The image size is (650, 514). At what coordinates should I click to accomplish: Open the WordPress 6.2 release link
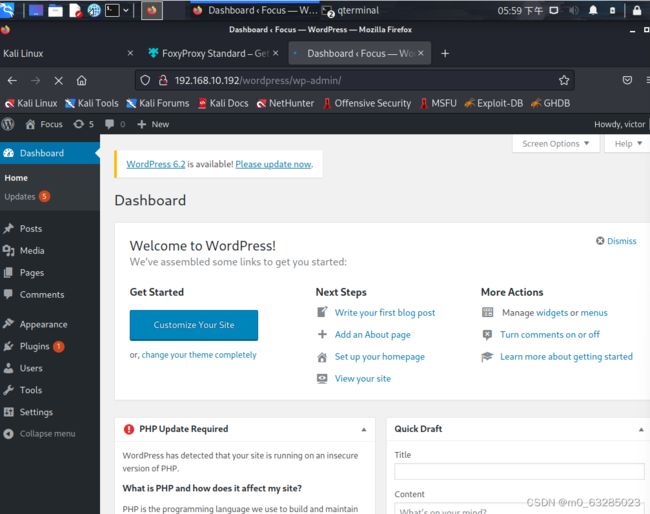pos(156,164)
